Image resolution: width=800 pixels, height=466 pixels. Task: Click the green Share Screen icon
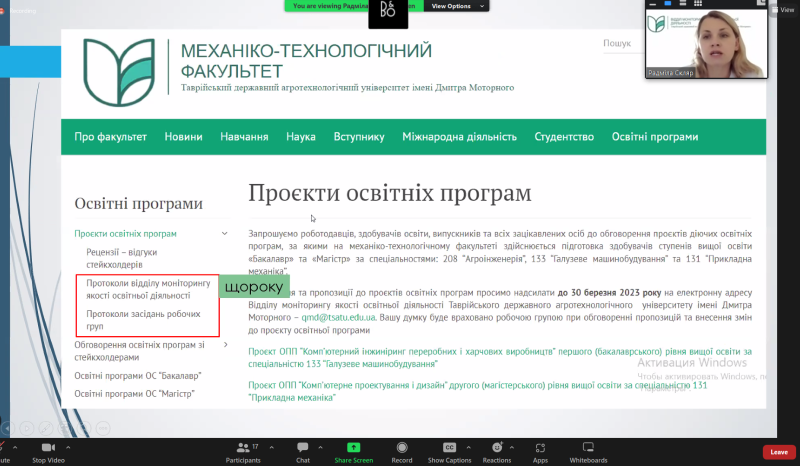[x=354, y=448]
